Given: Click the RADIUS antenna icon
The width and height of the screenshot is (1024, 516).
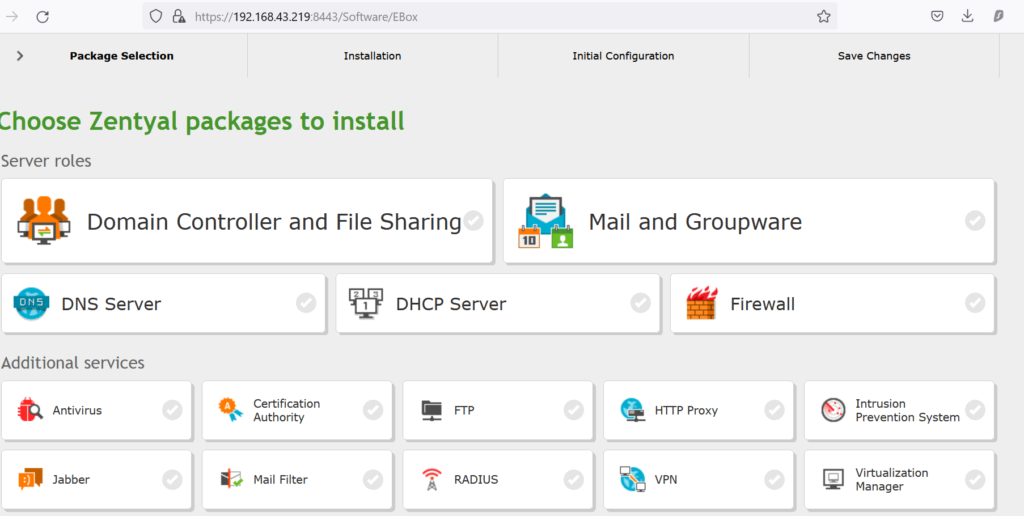Looking at the screenshot, I should click(x=432, y=479).
